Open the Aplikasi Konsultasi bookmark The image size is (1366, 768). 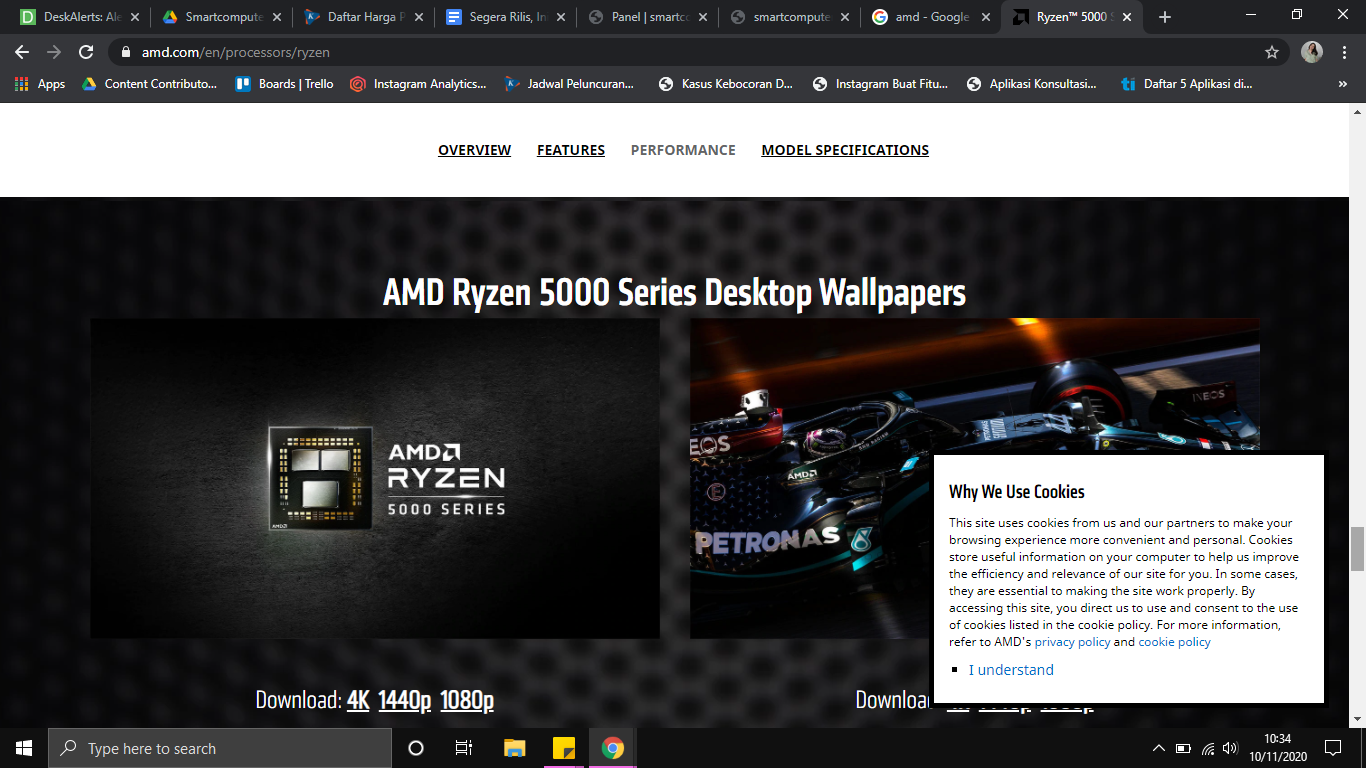click(x=1032, y=84)
